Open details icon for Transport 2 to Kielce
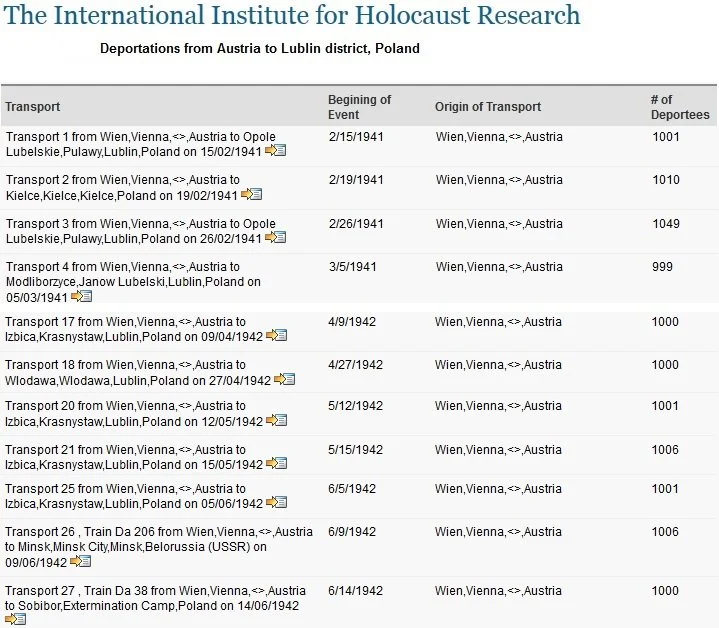719x628 pixels. 251,194
